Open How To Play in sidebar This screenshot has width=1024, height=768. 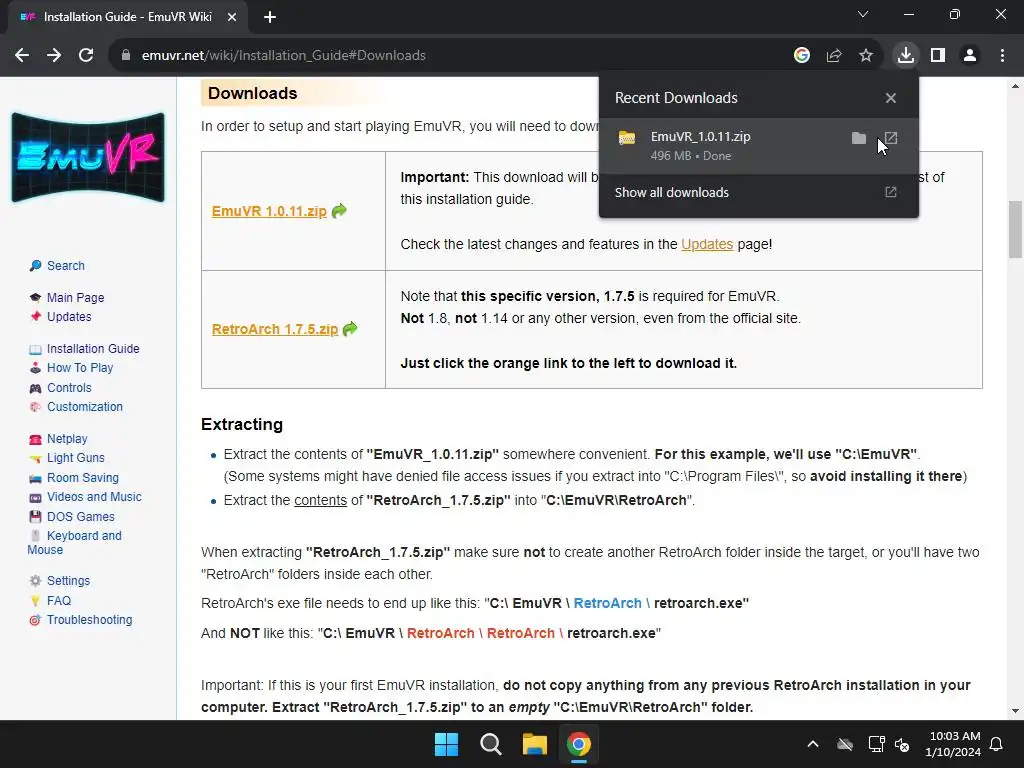click(x=80, y=368)
